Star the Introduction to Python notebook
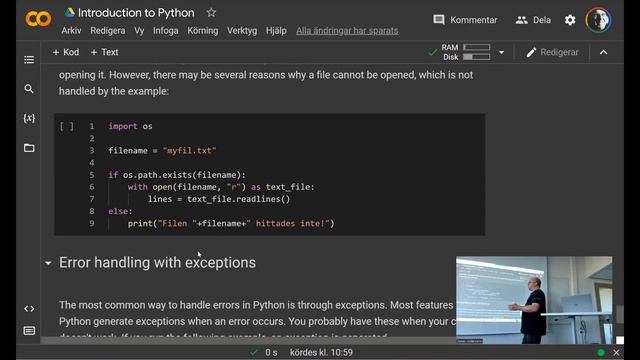The width and height of the screenshot is (640, 360). pyautogui.click(x=211, y=13)
